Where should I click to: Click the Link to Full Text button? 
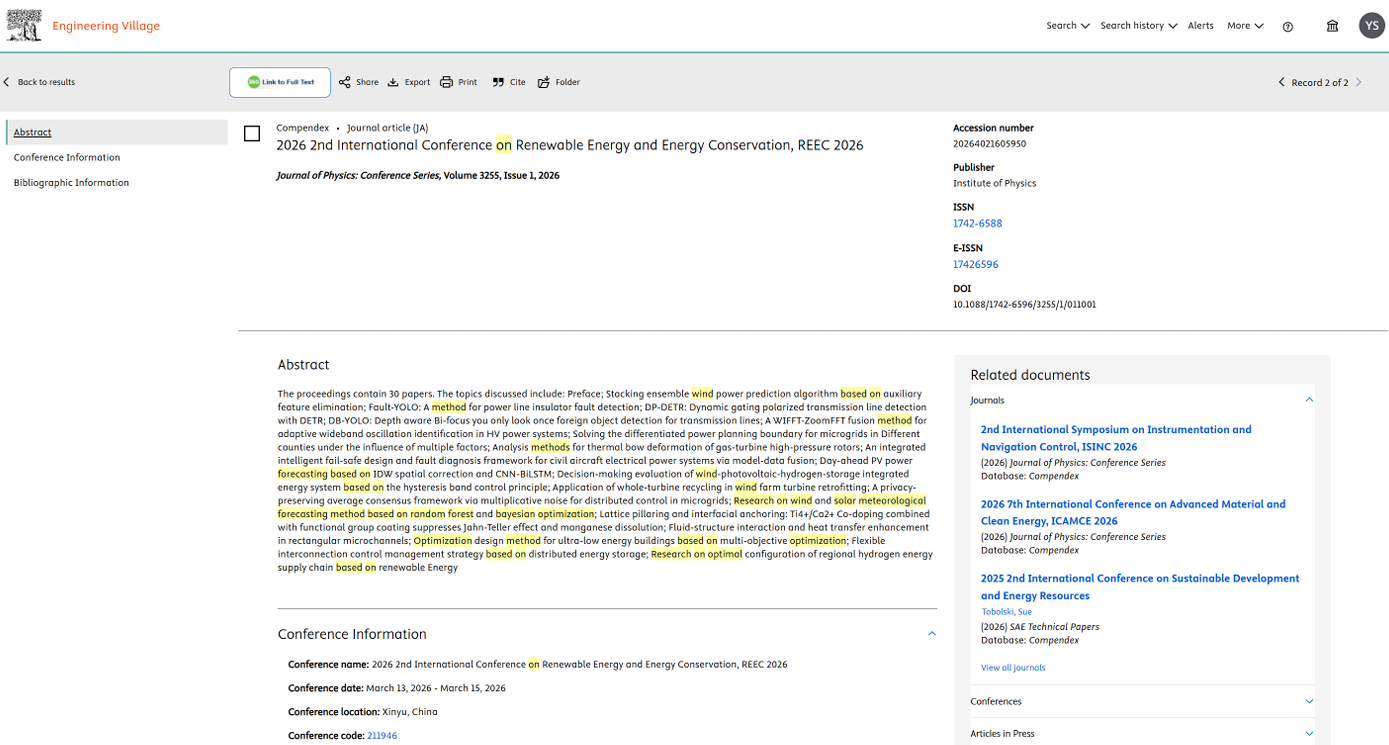pos(280,82)
